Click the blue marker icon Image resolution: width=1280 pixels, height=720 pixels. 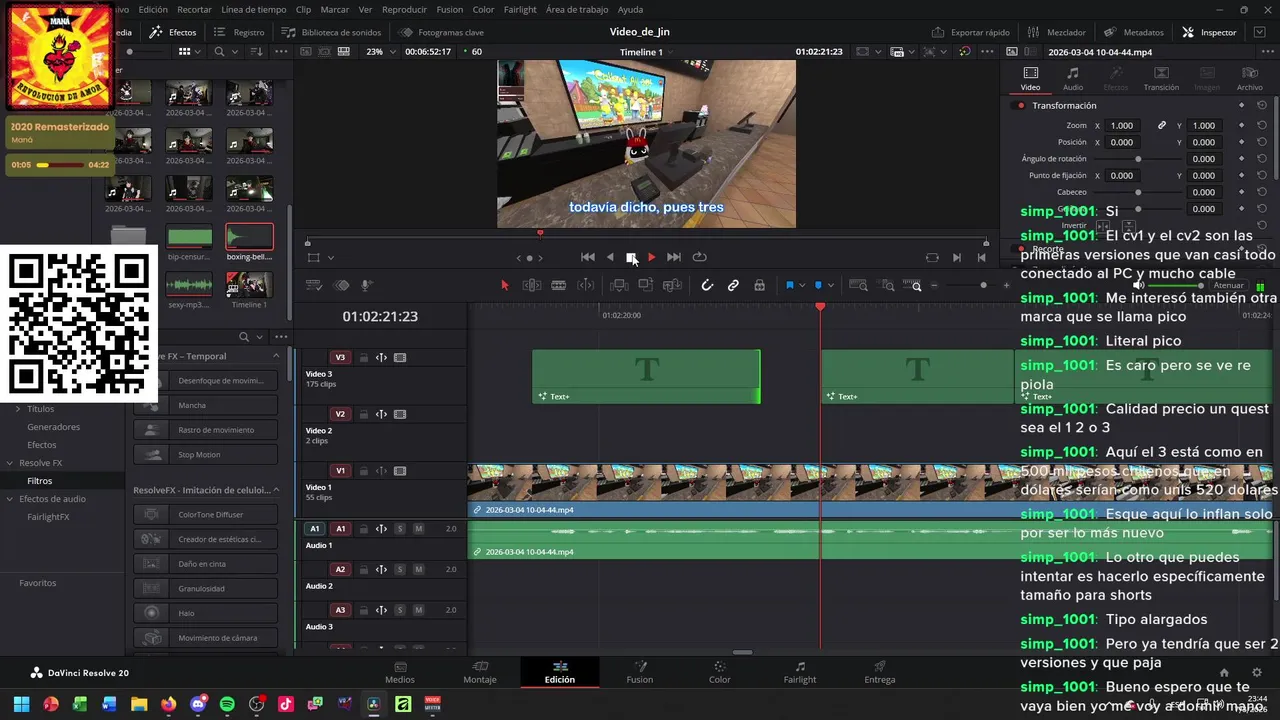(x=818, y=286)
